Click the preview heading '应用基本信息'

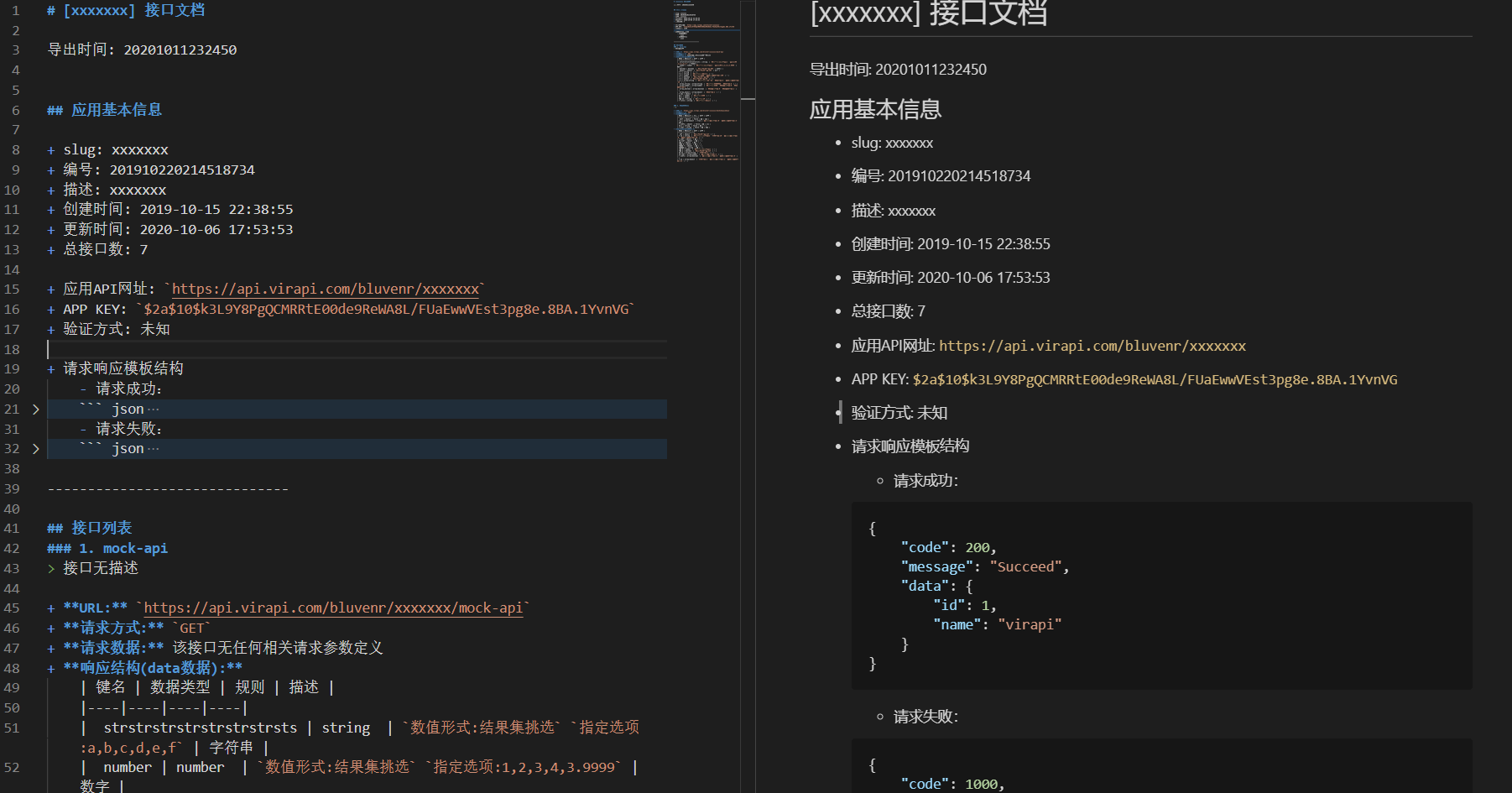(x=875, y=110)
